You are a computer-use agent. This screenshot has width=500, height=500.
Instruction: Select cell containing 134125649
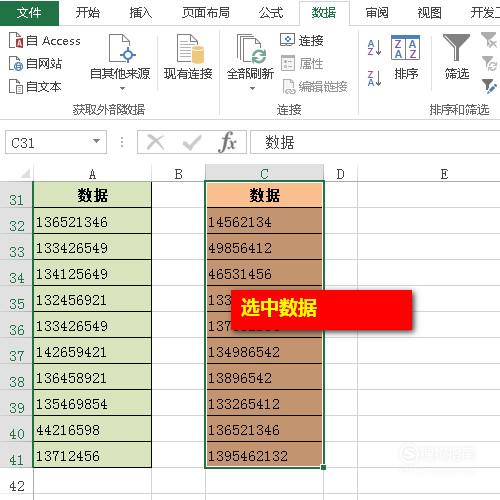[x=92, y=273]
